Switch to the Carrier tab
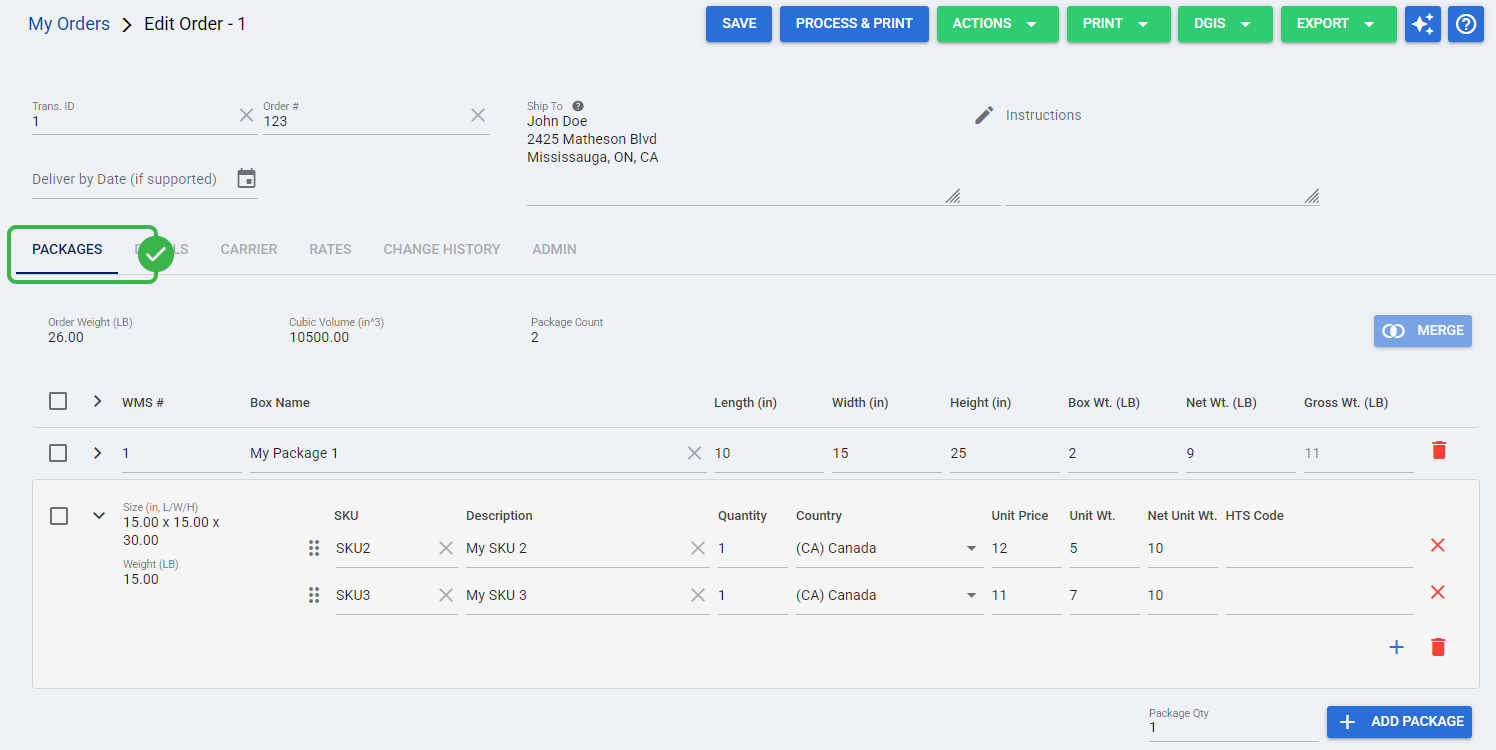 click(249, 249)
